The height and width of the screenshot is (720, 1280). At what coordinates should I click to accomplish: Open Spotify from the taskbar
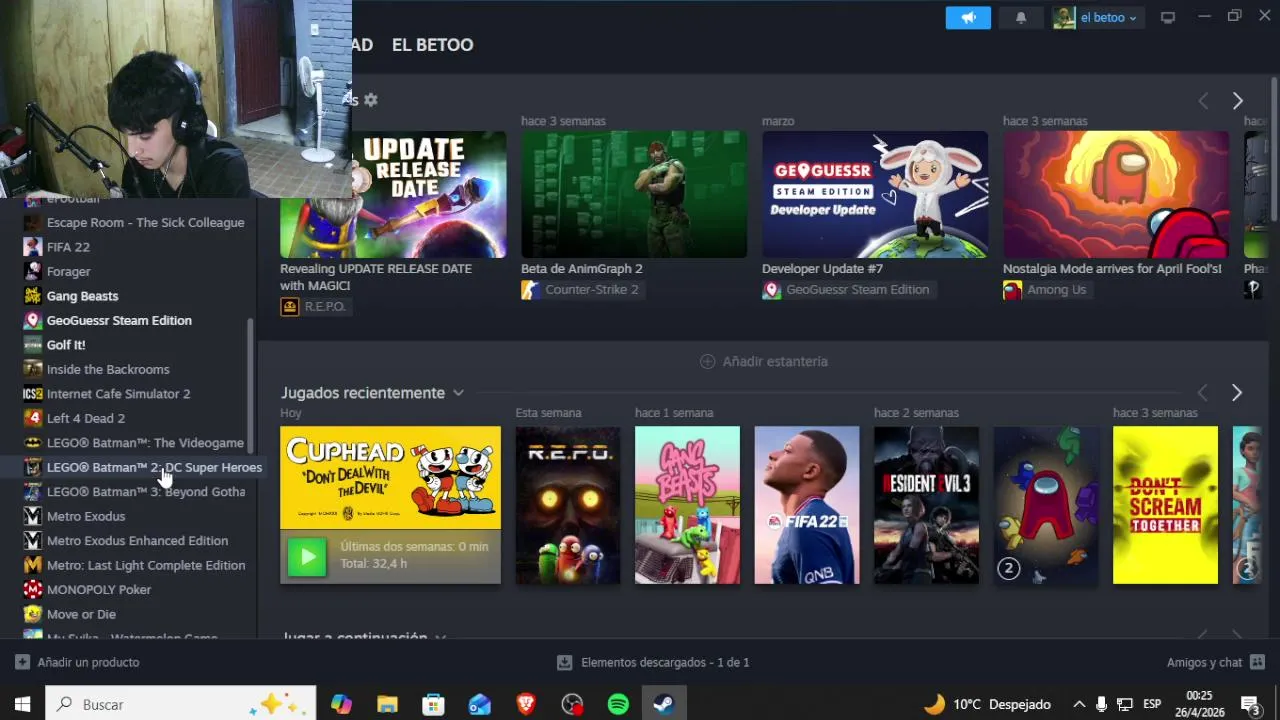618,705
